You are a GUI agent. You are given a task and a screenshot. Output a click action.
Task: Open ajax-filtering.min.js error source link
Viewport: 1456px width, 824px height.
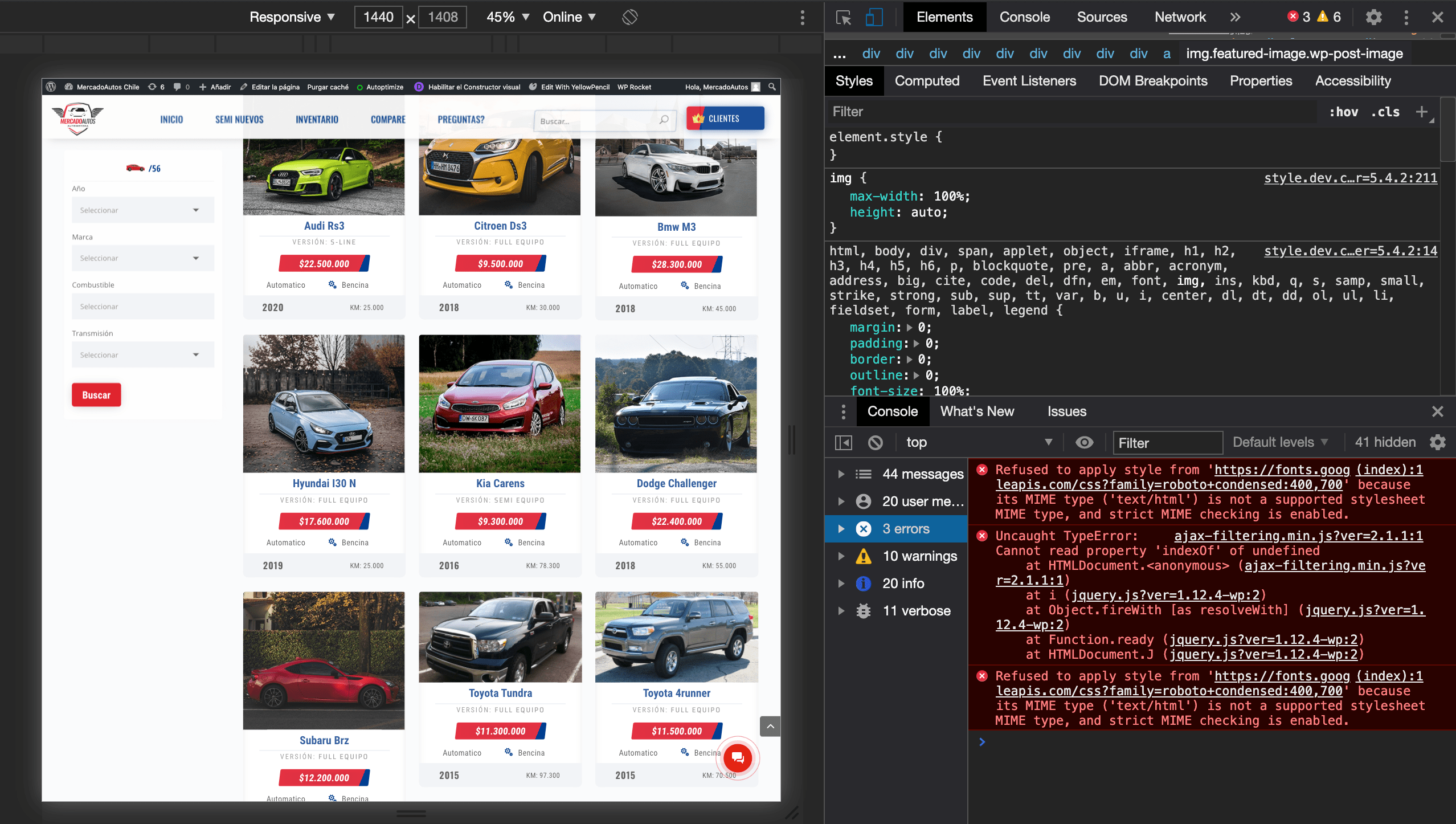(1298, 536)
